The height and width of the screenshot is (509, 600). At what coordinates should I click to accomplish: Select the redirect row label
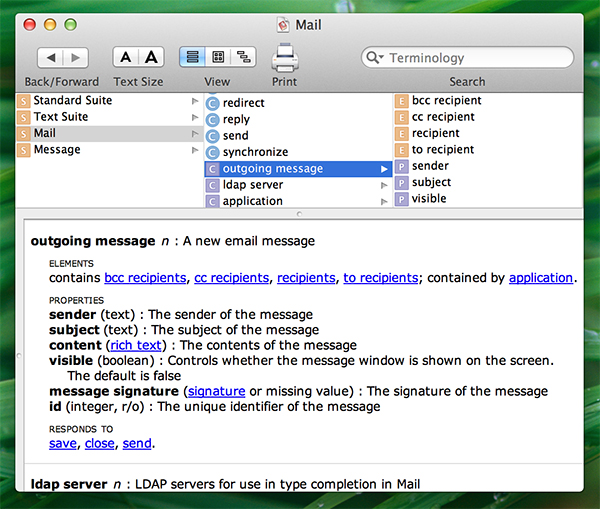coord(243,103)
